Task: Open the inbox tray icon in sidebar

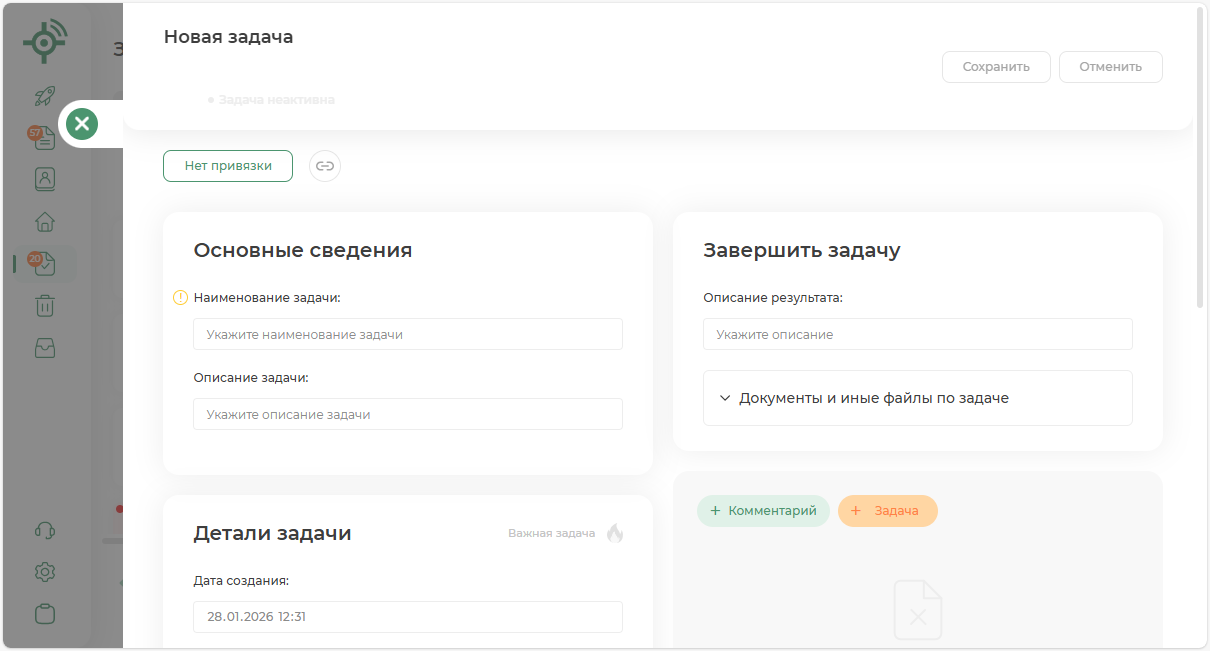Action: point(45,347)
